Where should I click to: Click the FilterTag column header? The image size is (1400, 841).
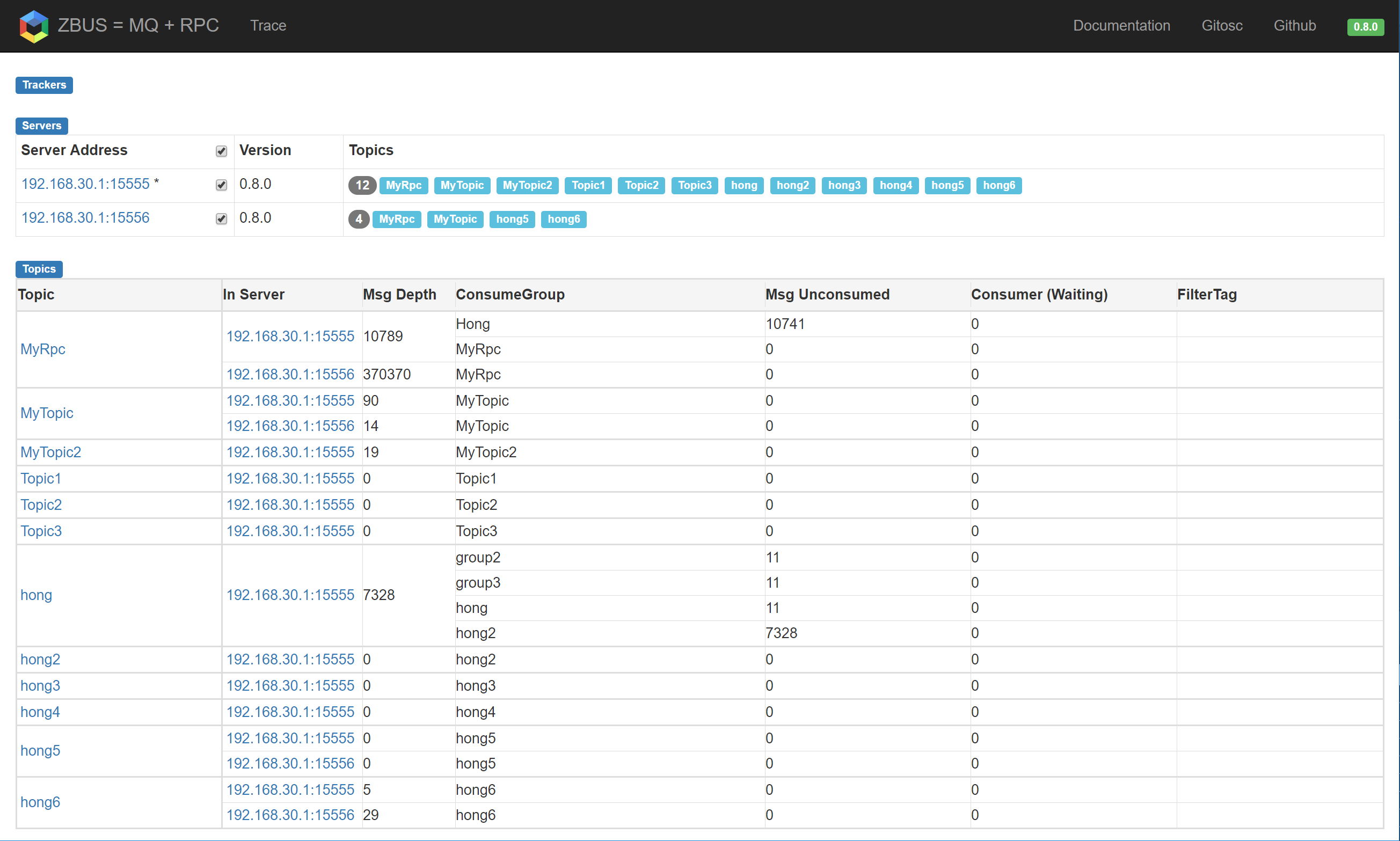1207,295
